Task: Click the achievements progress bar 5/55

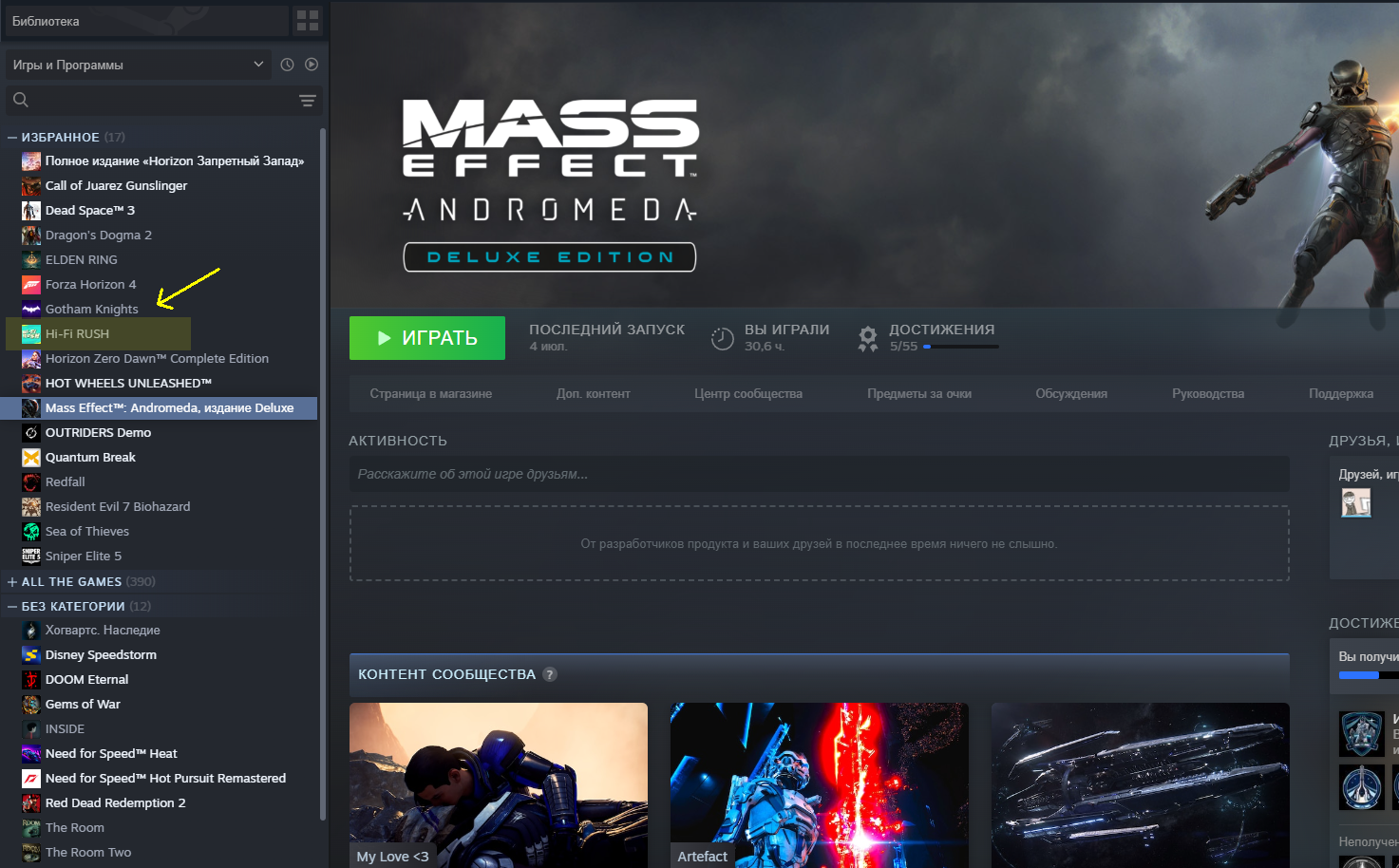Action: pyautogui.click(x=960, y=347)
